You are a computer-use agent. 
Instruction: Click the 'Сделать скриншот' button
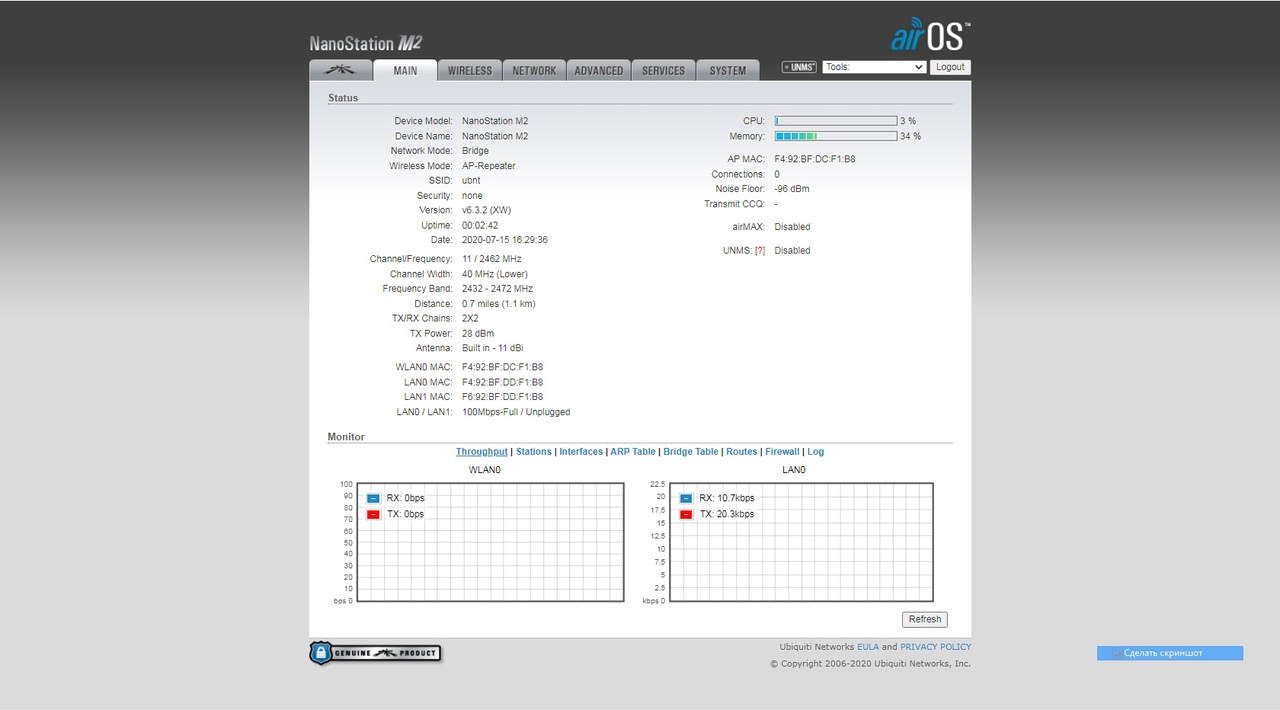(1170, 653)
